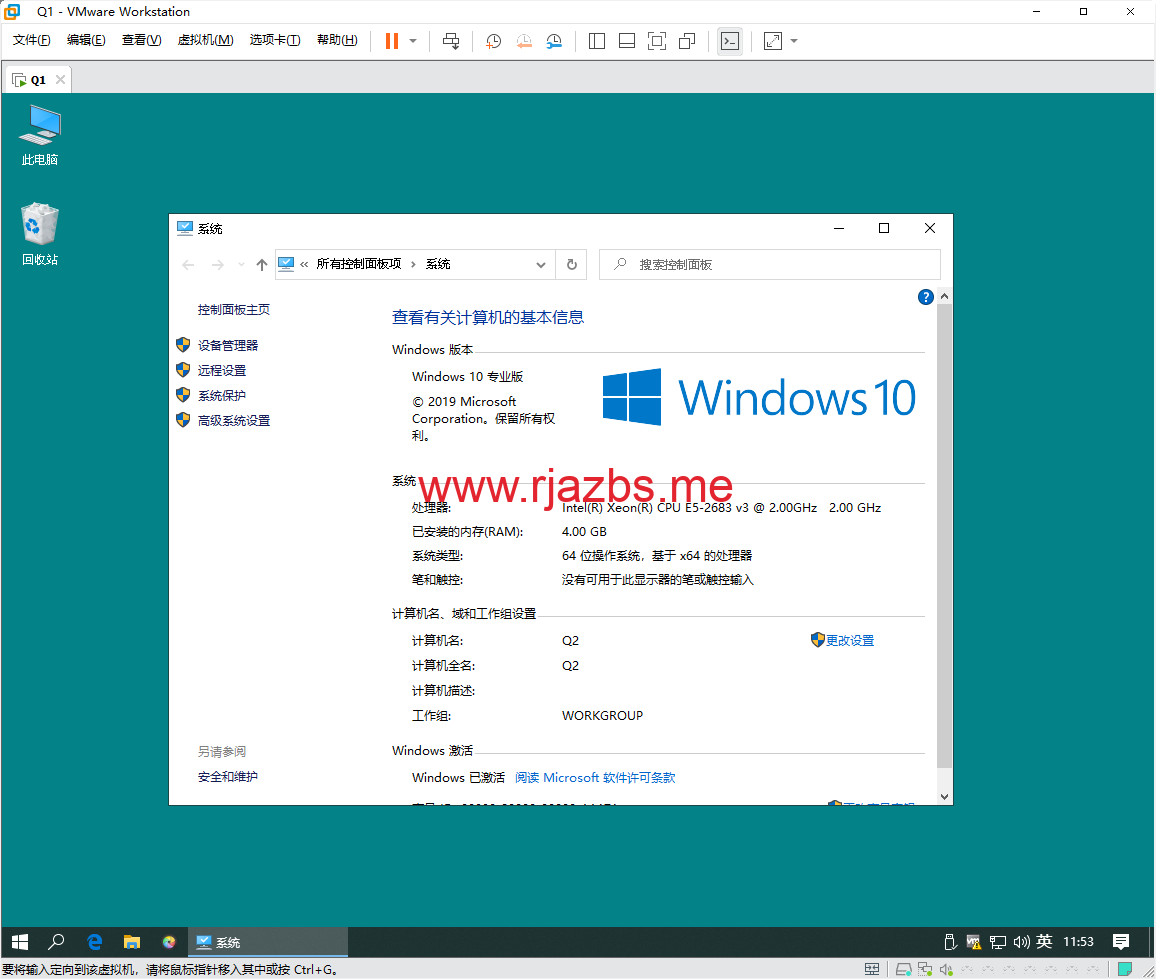Take a snapshot of this VM

pos(493,41)
